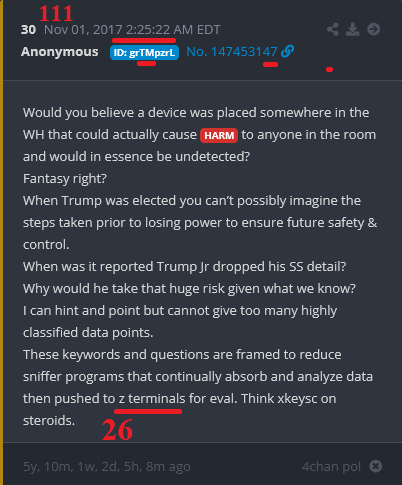Click the red annotation number 111
Viewport: 402px width, 485px height.
pos(56,14)
